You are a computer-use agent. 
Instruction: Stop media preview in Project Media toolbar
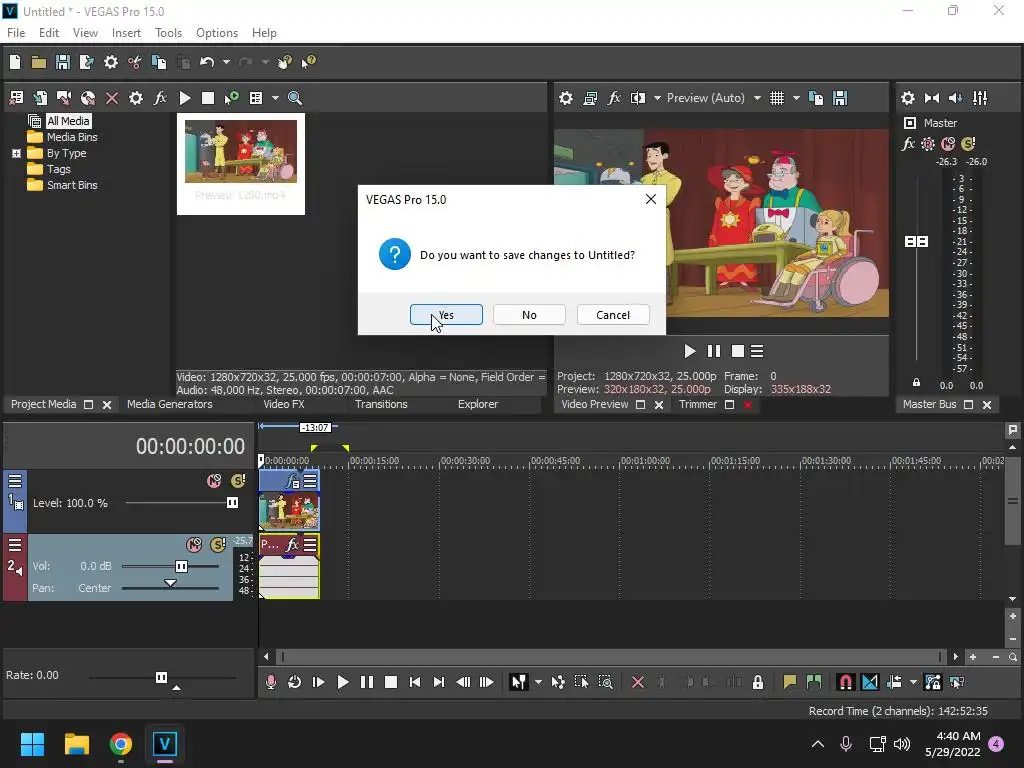pyautogui.click(x=208, y=98)
